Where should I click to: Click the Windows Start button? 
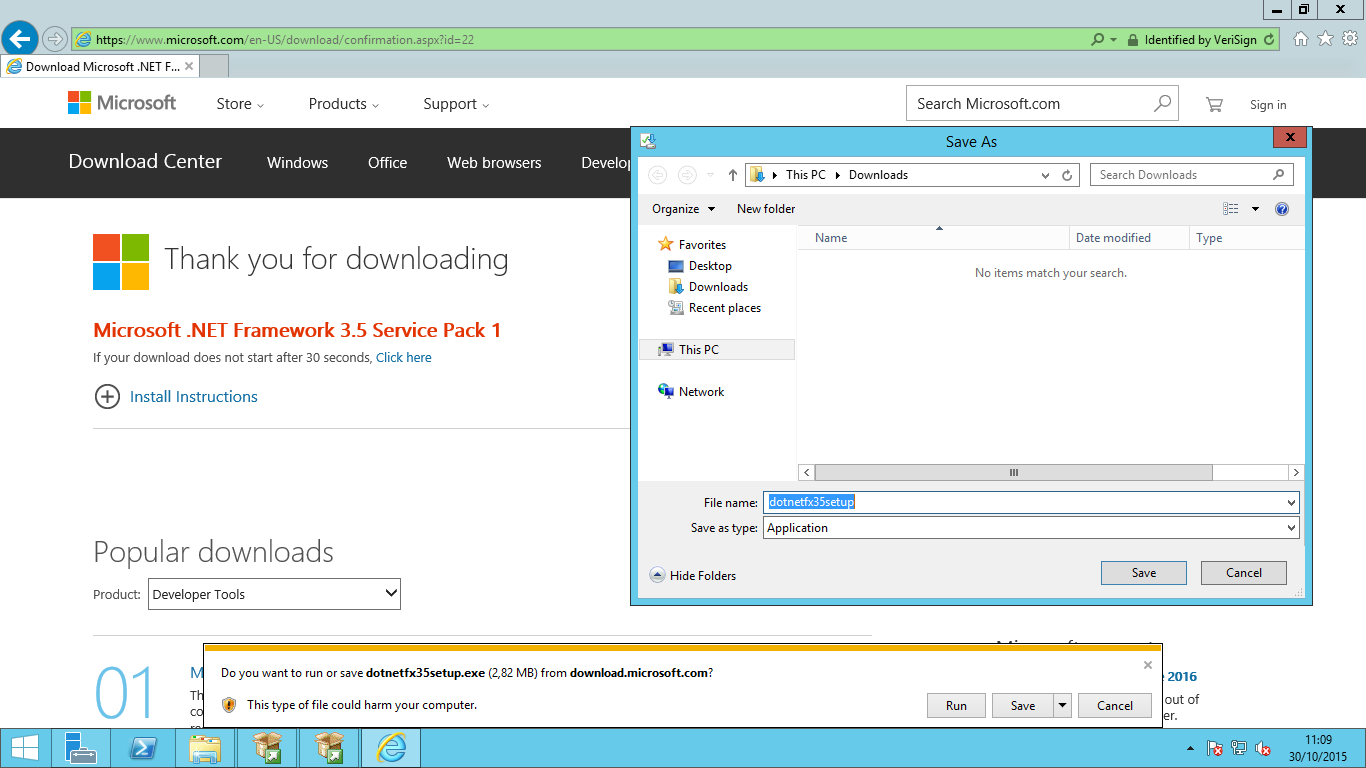[25, 748]
